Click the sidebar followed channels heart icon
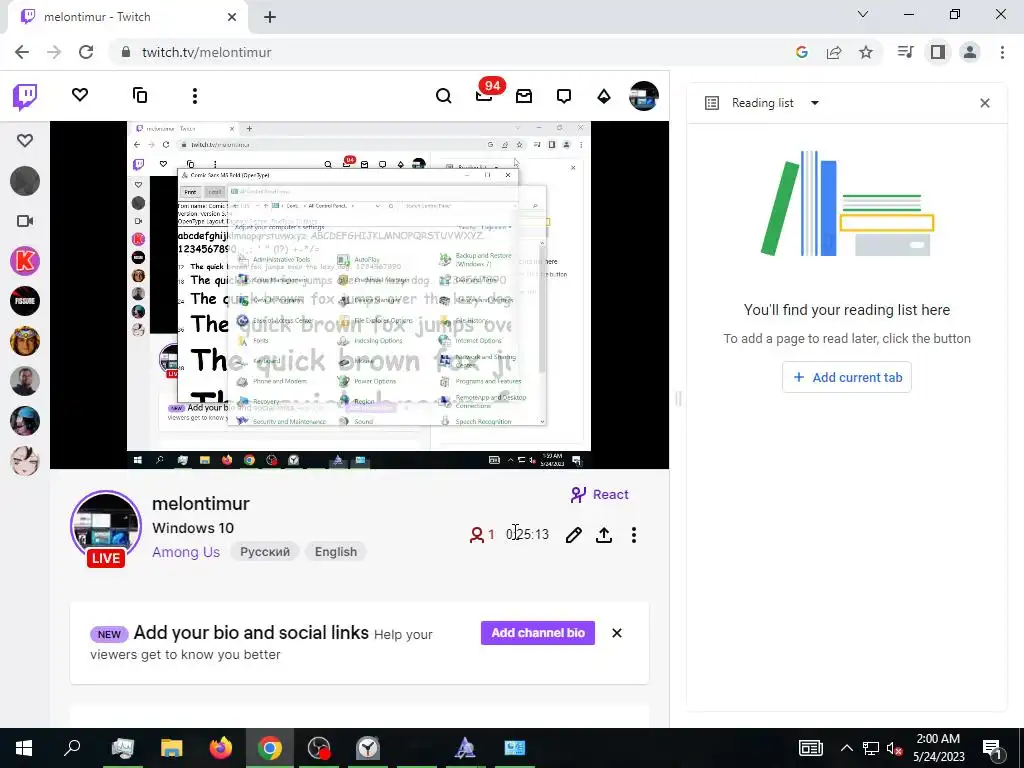 point(25,140)
